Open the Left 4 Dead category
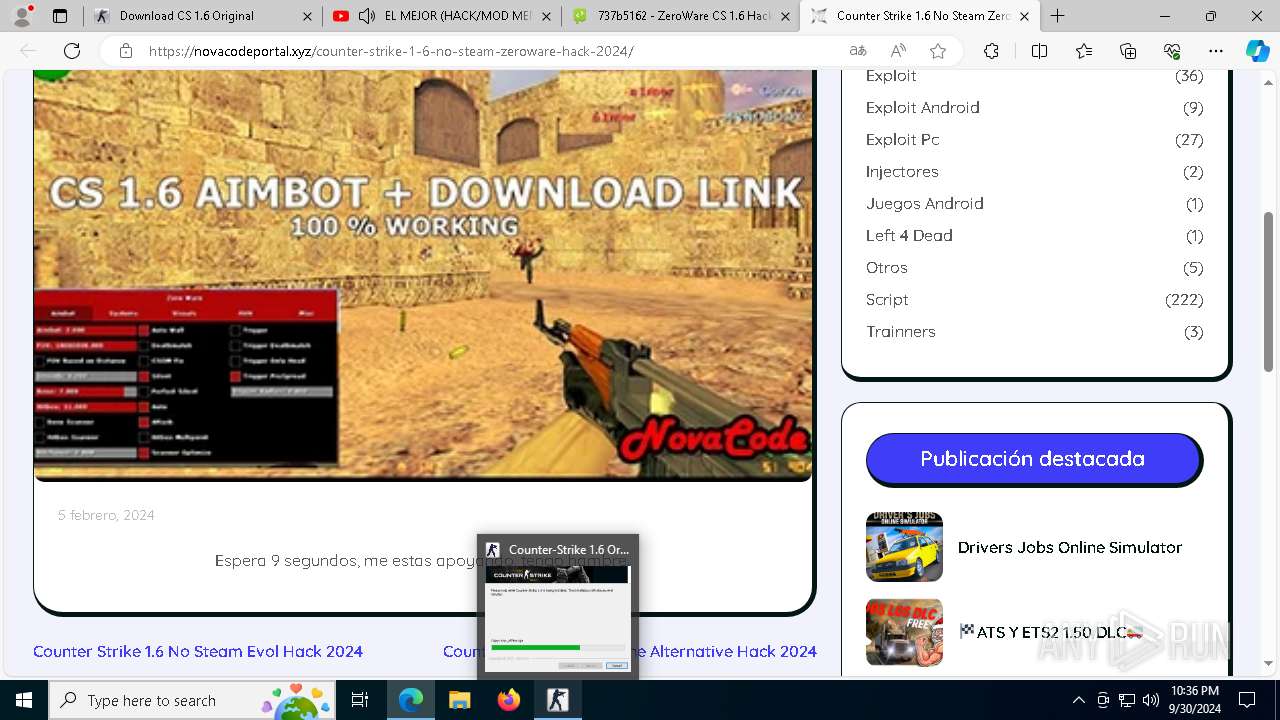The height and width of the screenshot is (720, 1280). click(909, 236)
